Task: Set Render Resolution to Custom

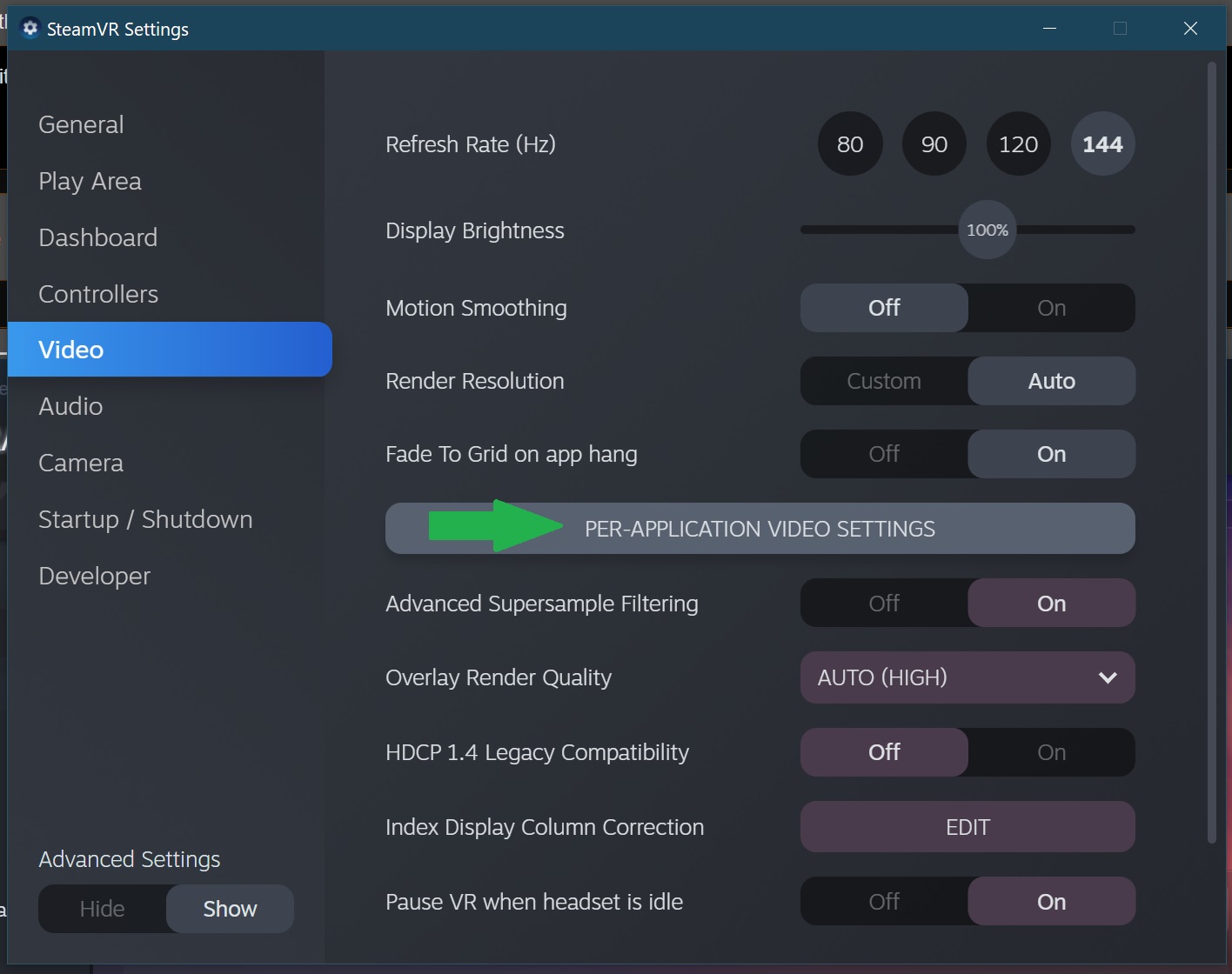Action: pyautogui.click(x=884, y=381)
